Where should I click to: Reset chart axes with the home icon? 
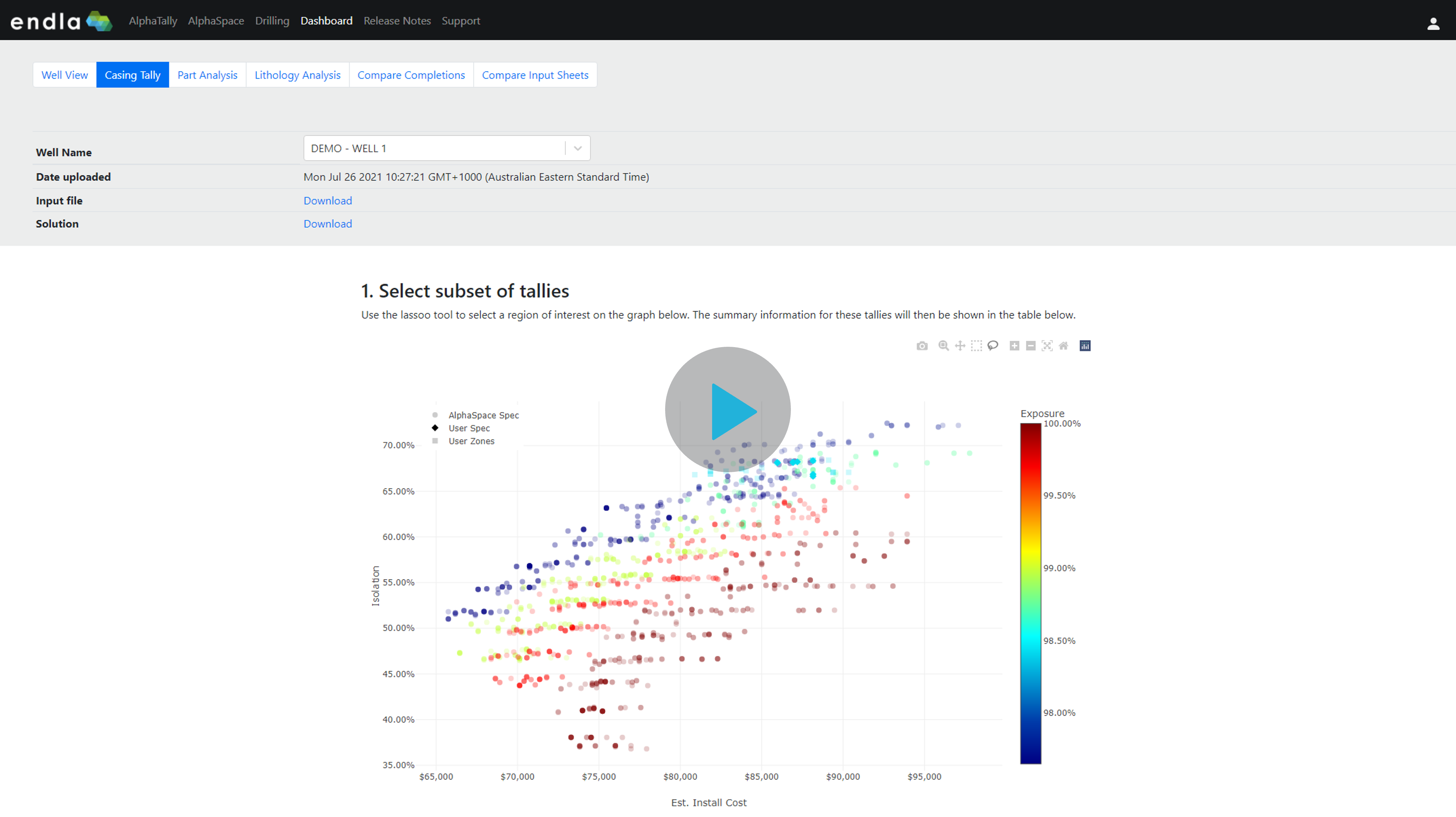tap(1063, 345)
